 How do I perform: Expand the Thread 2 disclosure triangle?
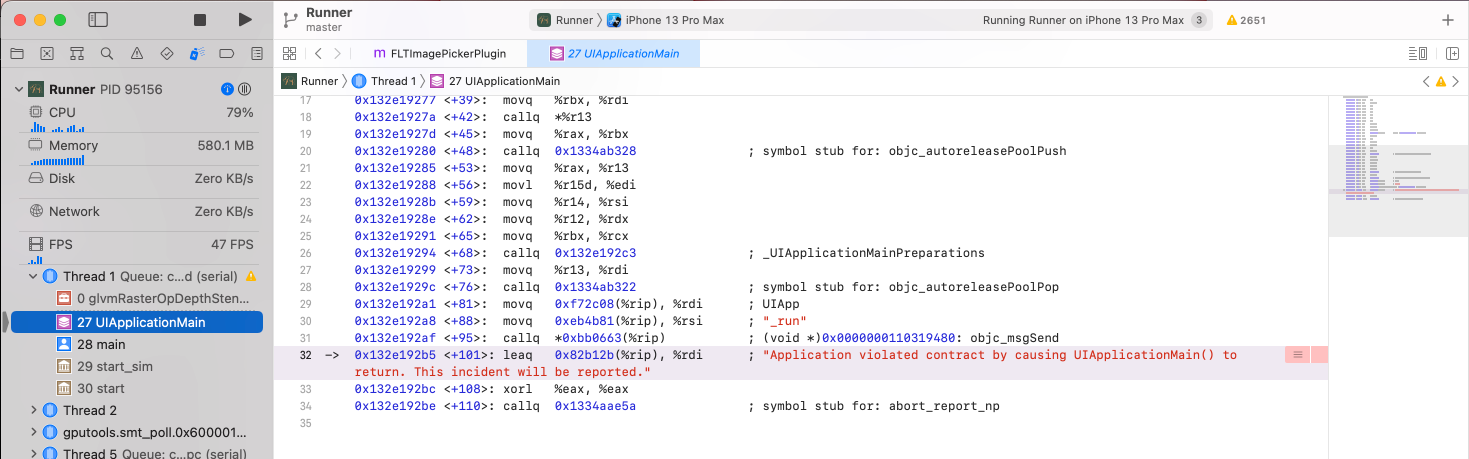click(x=33, y=410)
